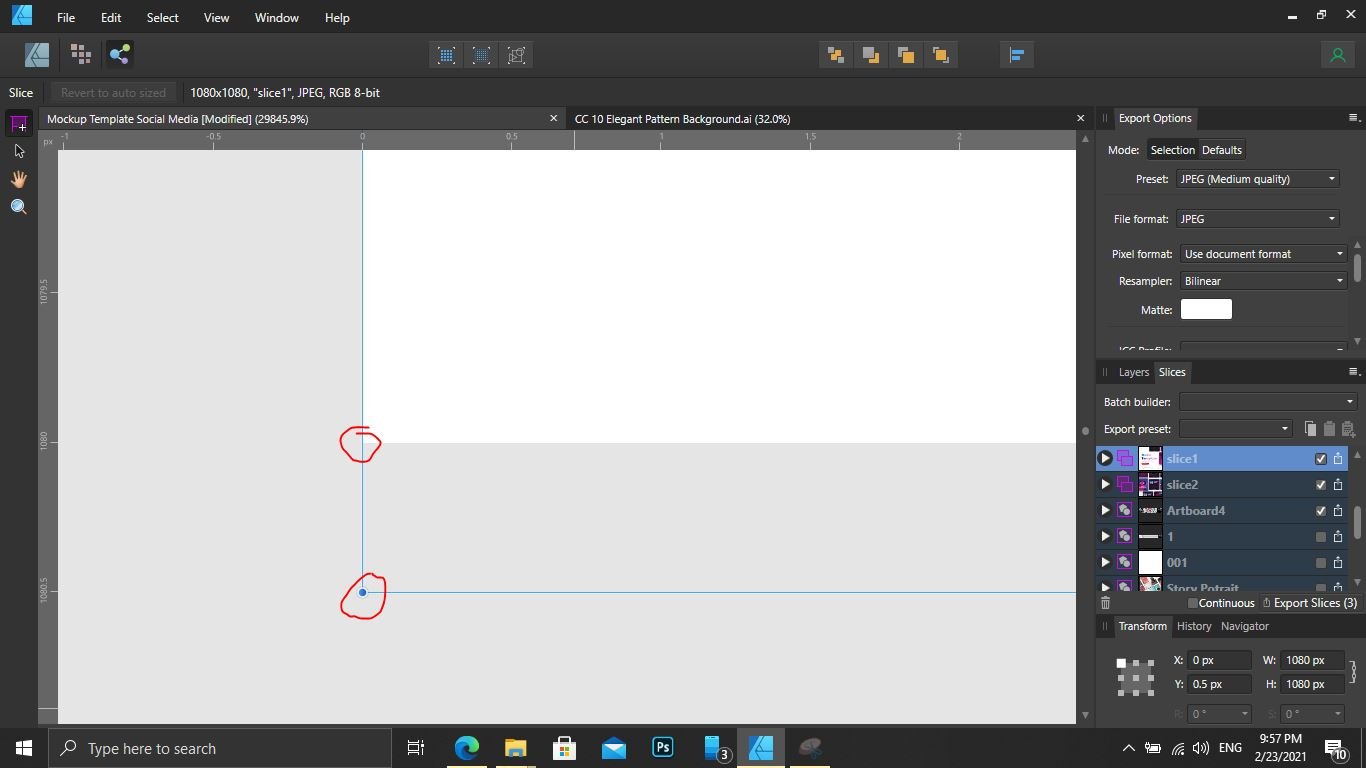Click the Y position input field
The height and width of the screenshot is (768, 1366).
[x=1219, y=684]
